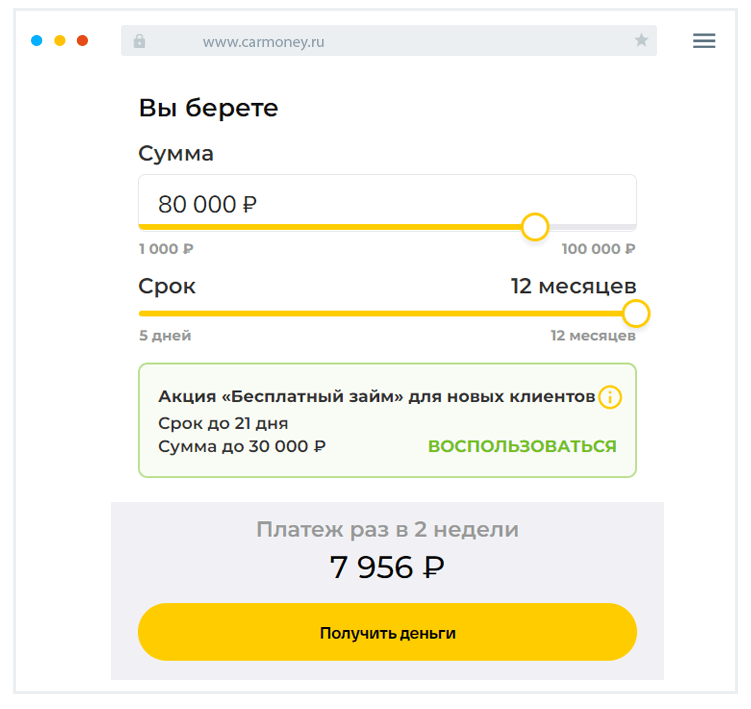Click the red window dot

coord(83,41)
